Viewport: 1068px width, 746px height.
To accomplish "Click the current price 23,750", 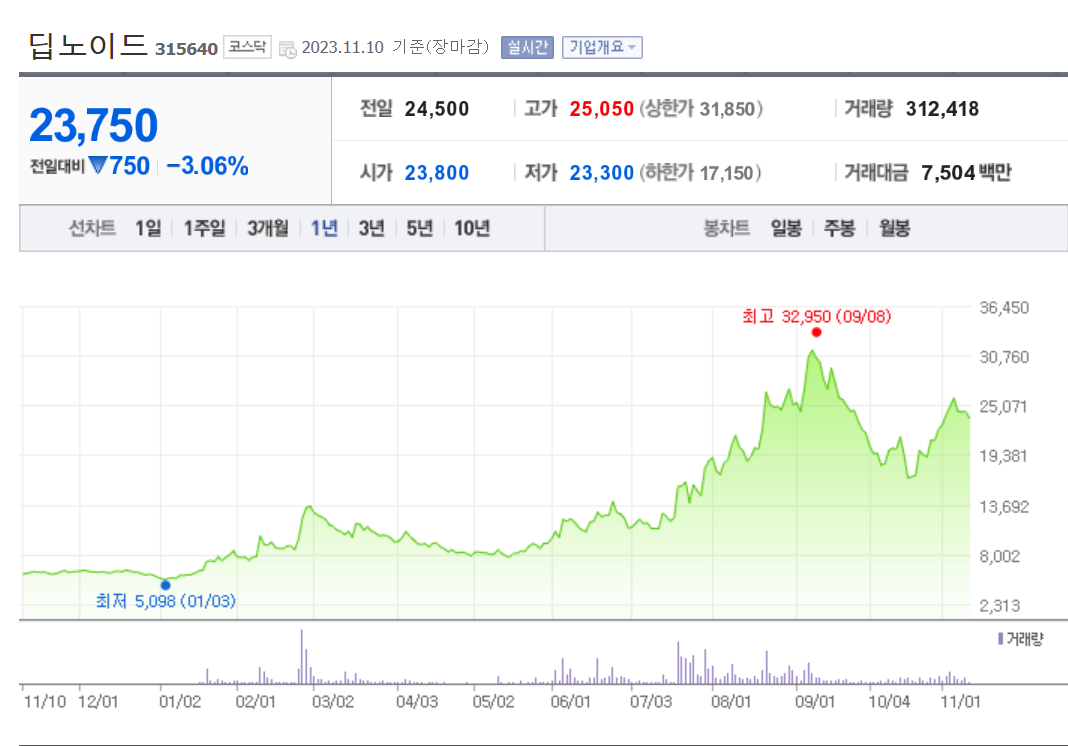I will 93,125.
